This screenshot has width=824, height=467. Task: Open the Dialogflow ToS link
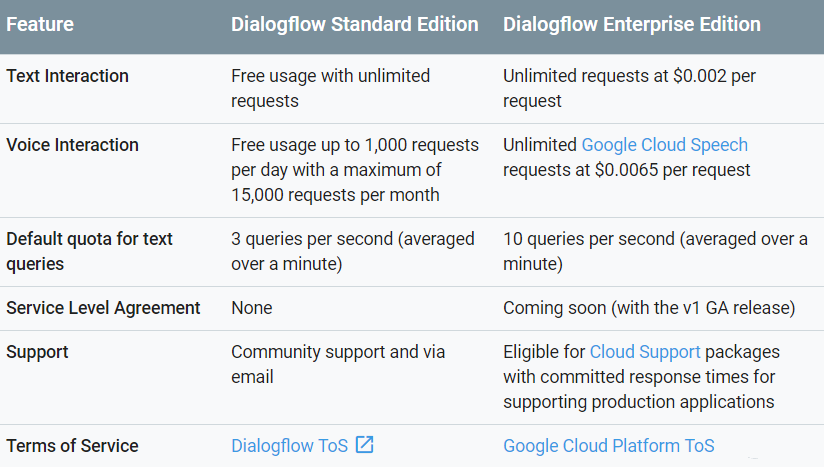(x=289, y=446)
